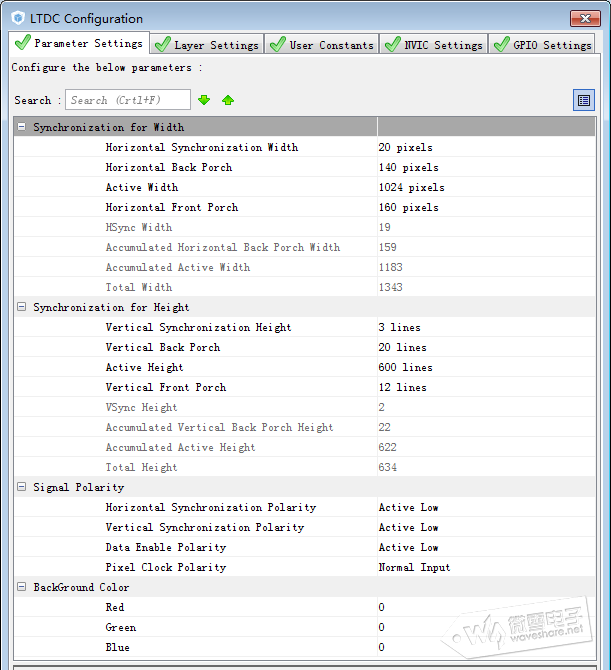Screen dimensions: 611x670
Task: Collapse the Synchronization for Width section
Action: [21, 127]
